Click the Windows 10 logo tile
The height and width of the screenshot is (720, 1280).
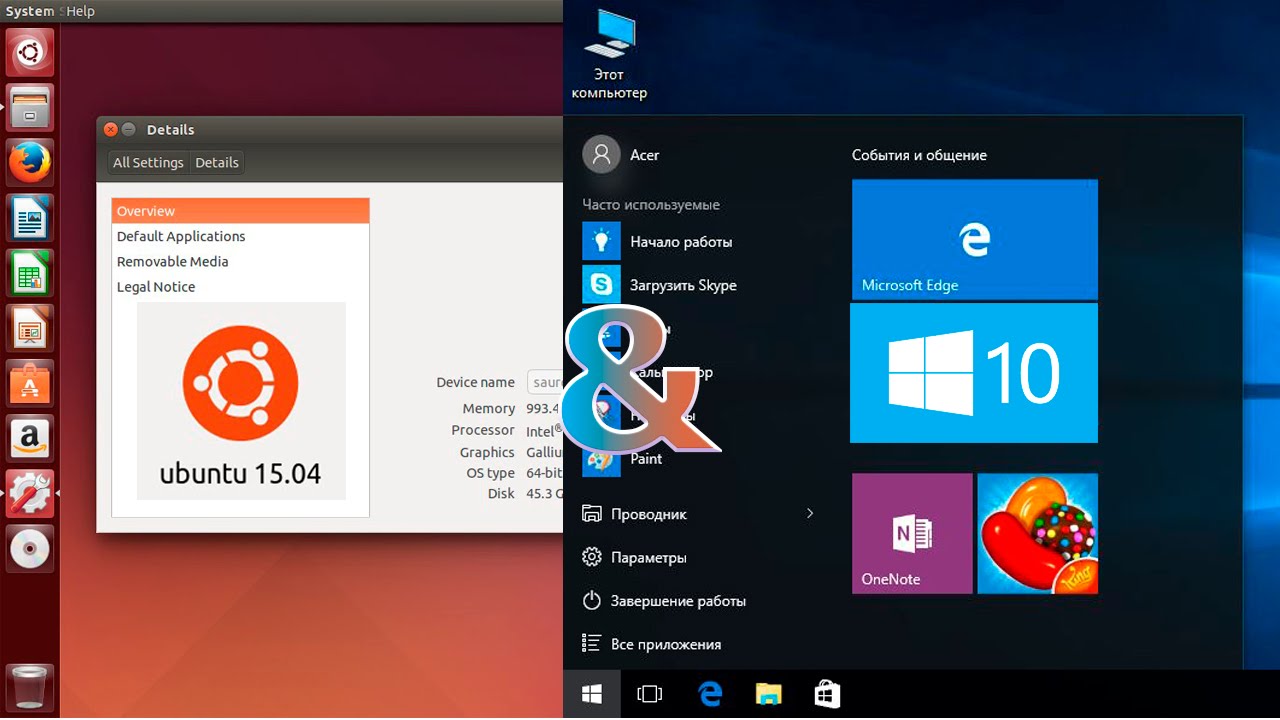point(974,373)
